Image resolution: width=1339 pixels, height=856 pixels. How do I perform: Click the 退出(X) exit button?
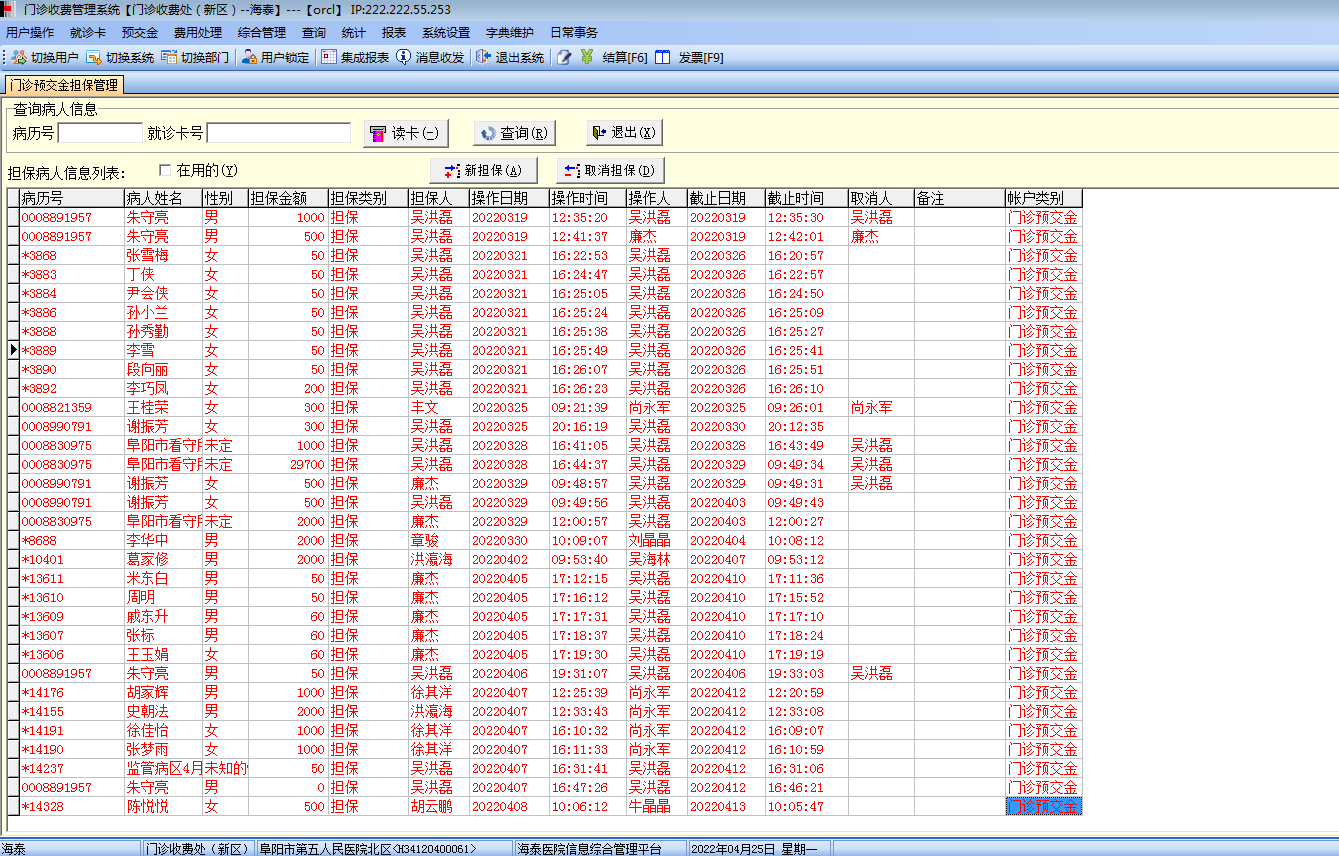pos(624,133)
